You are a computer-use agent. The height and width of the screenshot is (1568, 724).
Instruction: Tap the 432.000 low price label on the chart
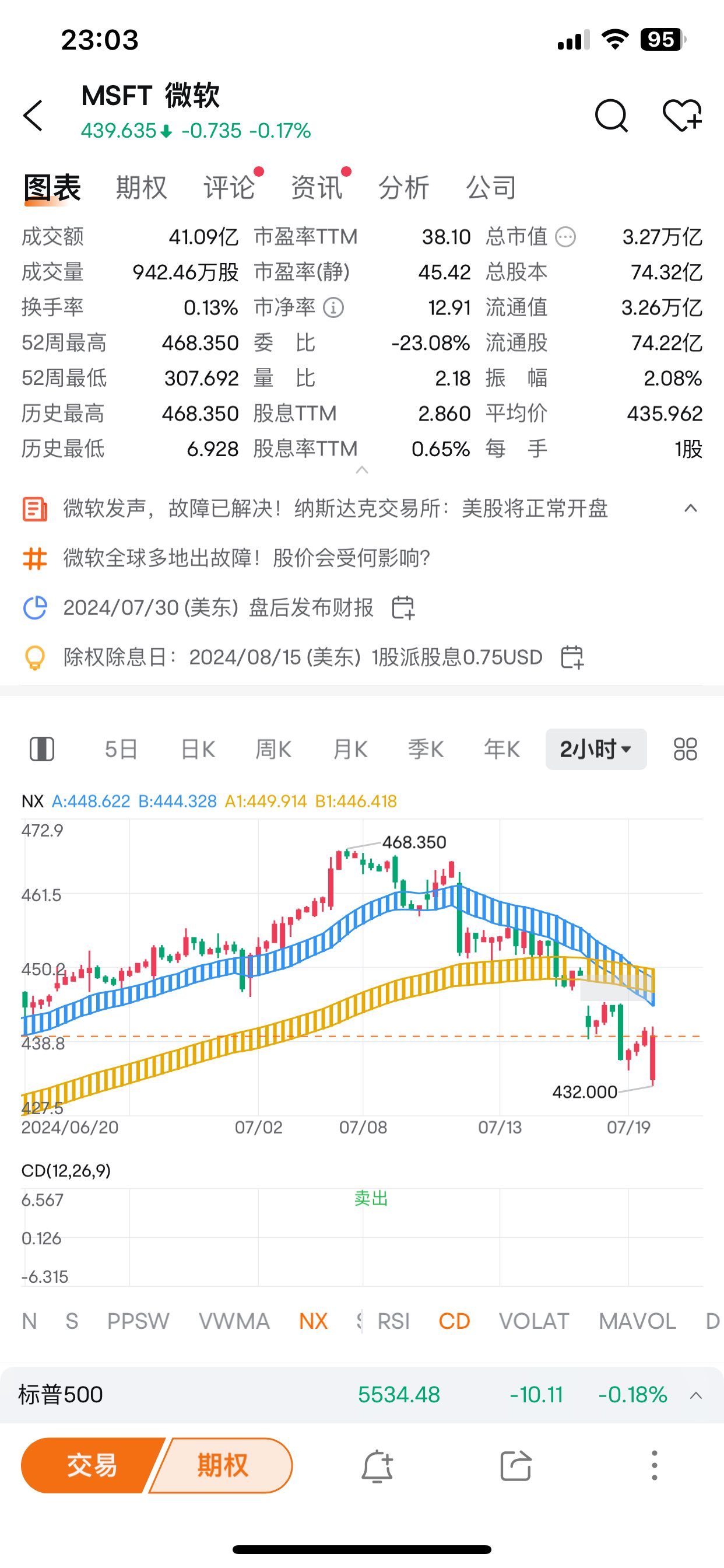[585, 1092]
